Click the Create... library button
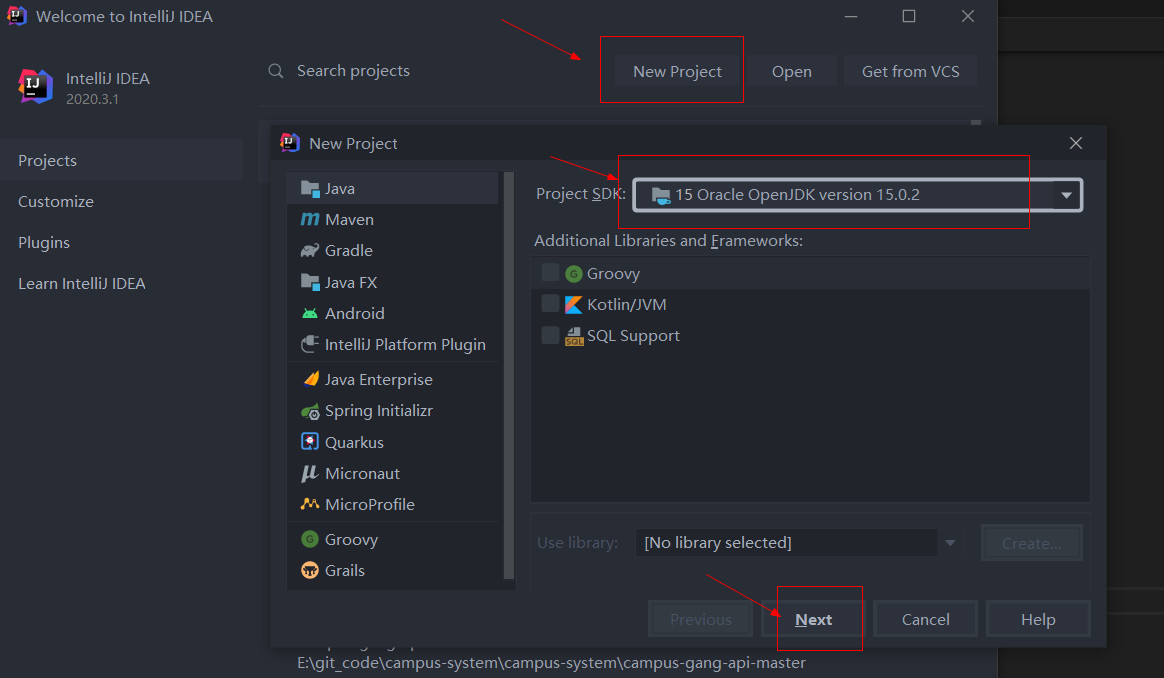Viewport: 1164px width, 678px height. pos(1031,543)
